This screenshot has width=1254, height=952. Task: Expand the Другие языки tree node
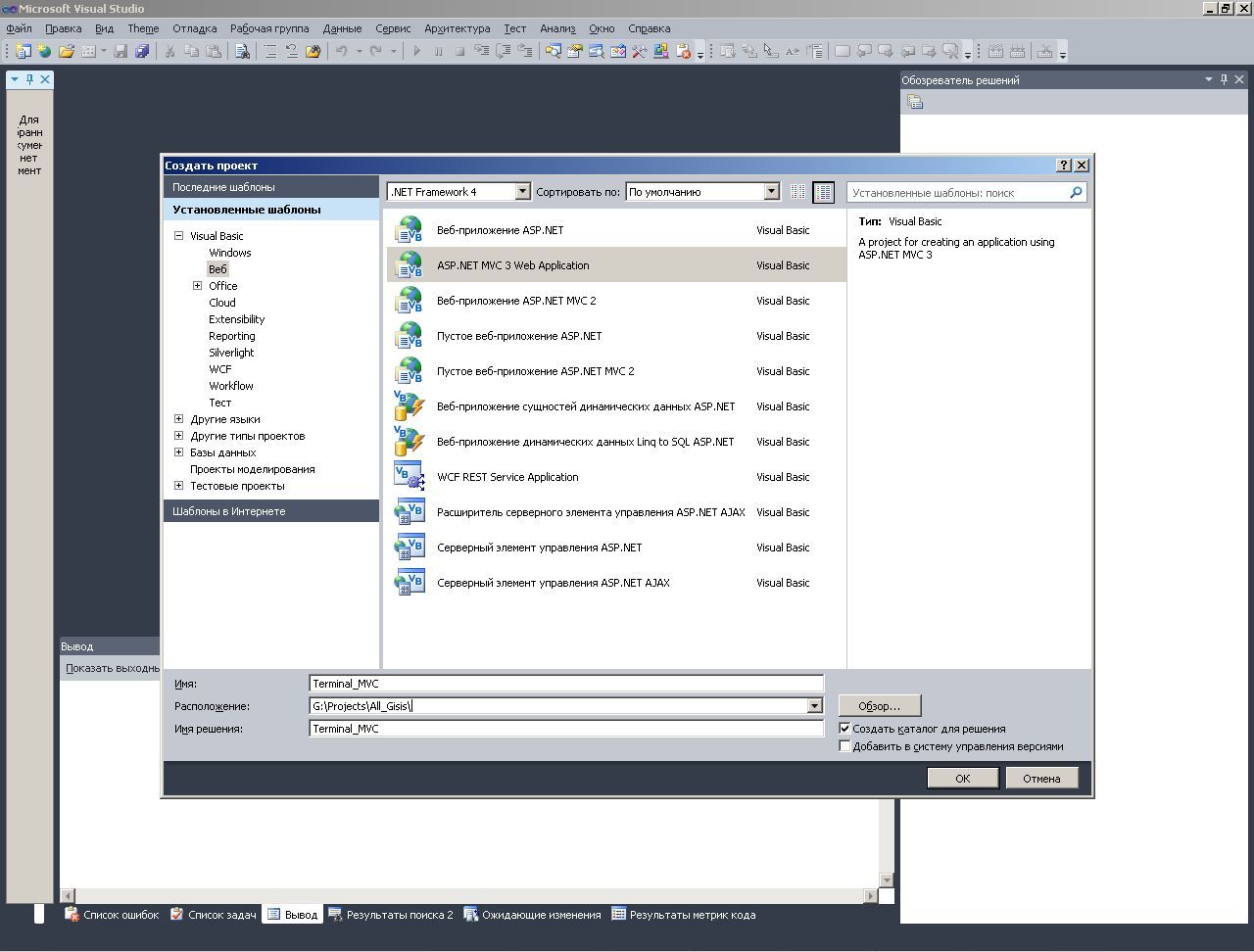179,419
